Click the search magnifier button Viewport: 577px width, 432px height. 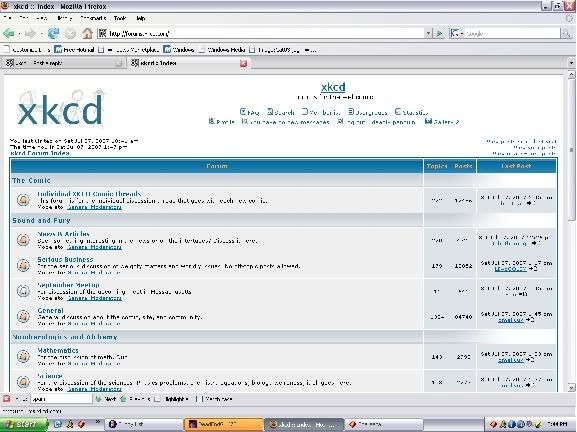[566, 33]
